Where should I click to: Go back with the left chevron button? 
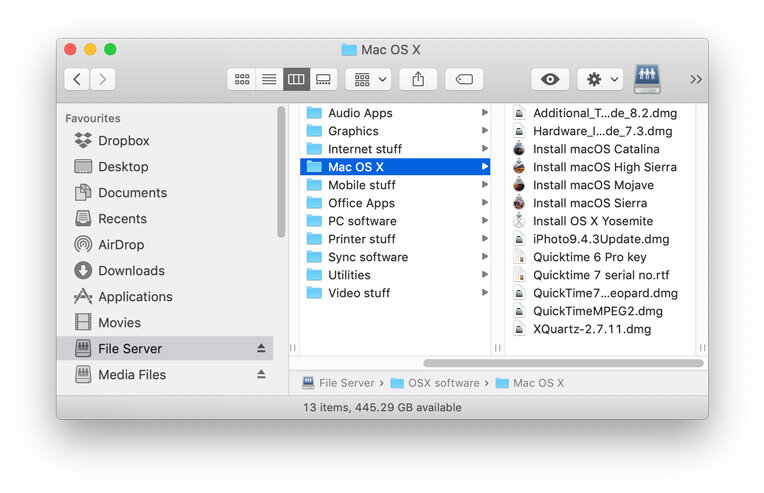[x=76, y=79]
